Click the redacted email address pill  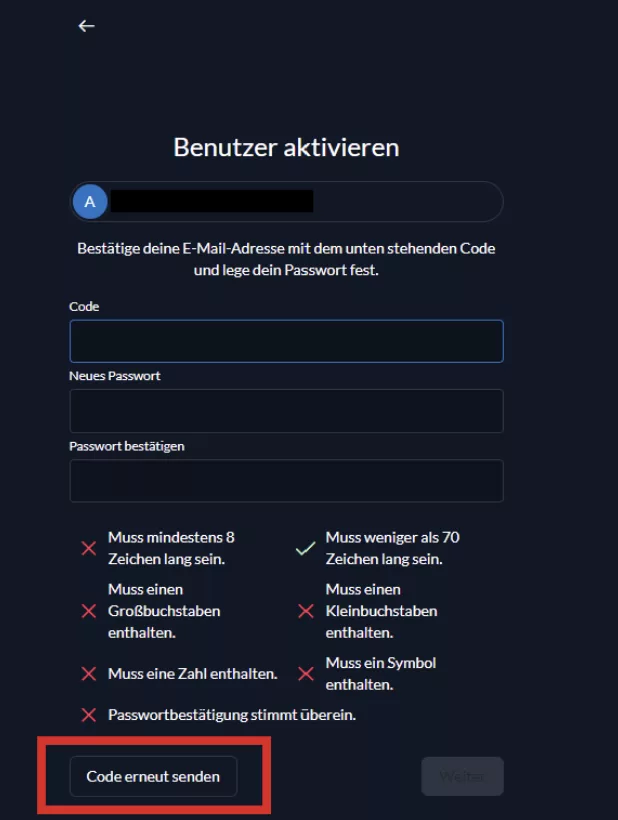pyautogui.click(x=300, y=202)
